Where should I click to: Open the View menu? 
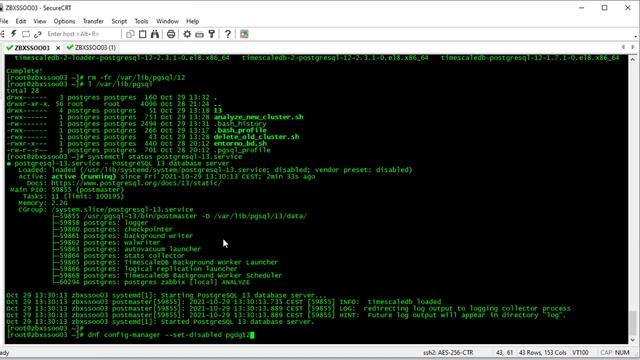40,21
